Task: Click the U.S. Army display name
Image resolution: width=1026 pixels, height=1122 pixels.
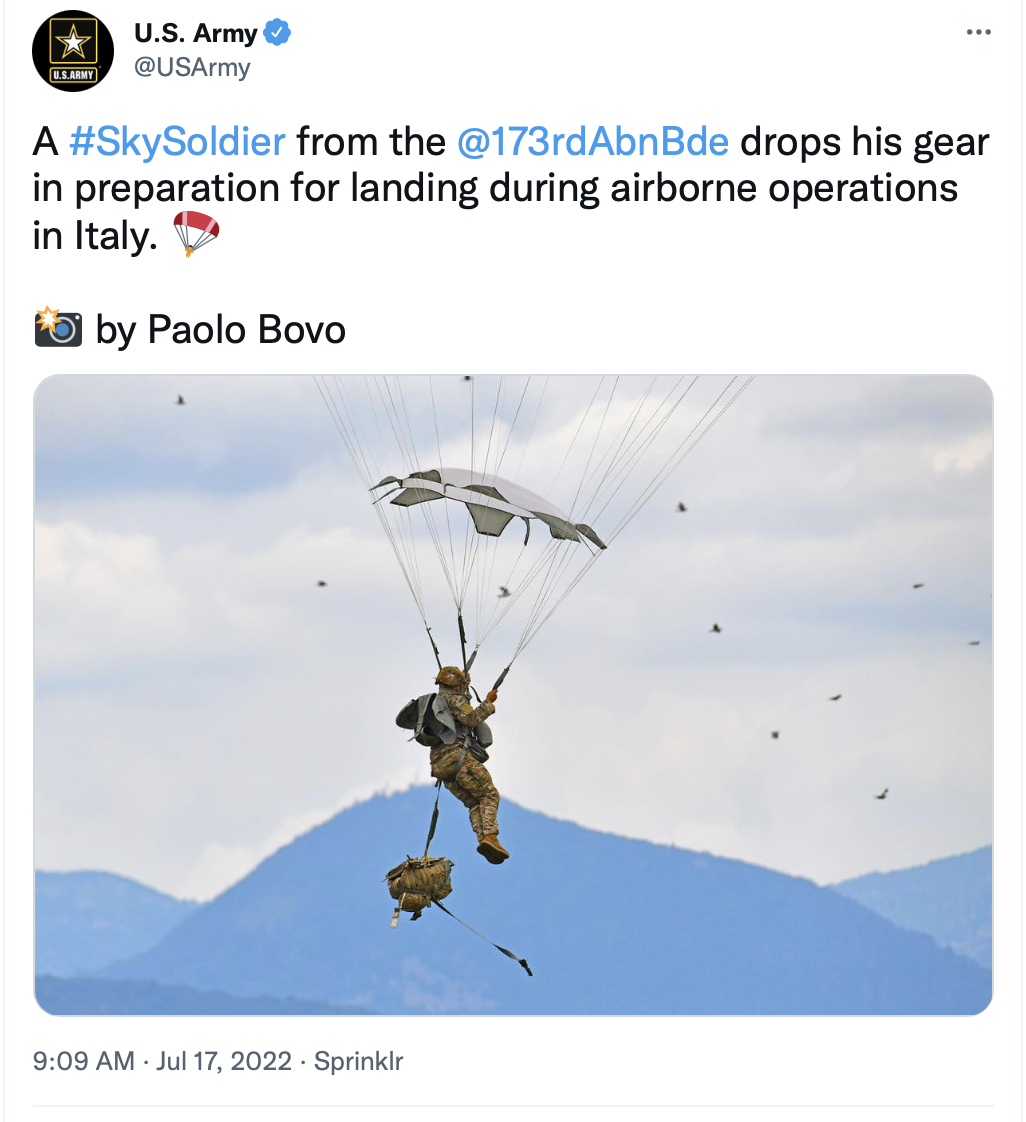Action: 195,33
